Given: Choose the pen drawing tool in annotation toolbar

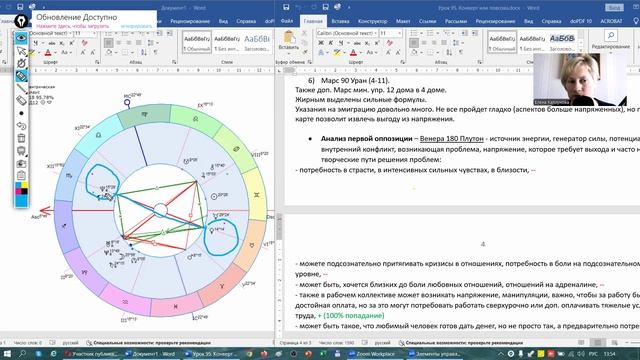Looking at the screenshot, I should (x=21, y=63).
